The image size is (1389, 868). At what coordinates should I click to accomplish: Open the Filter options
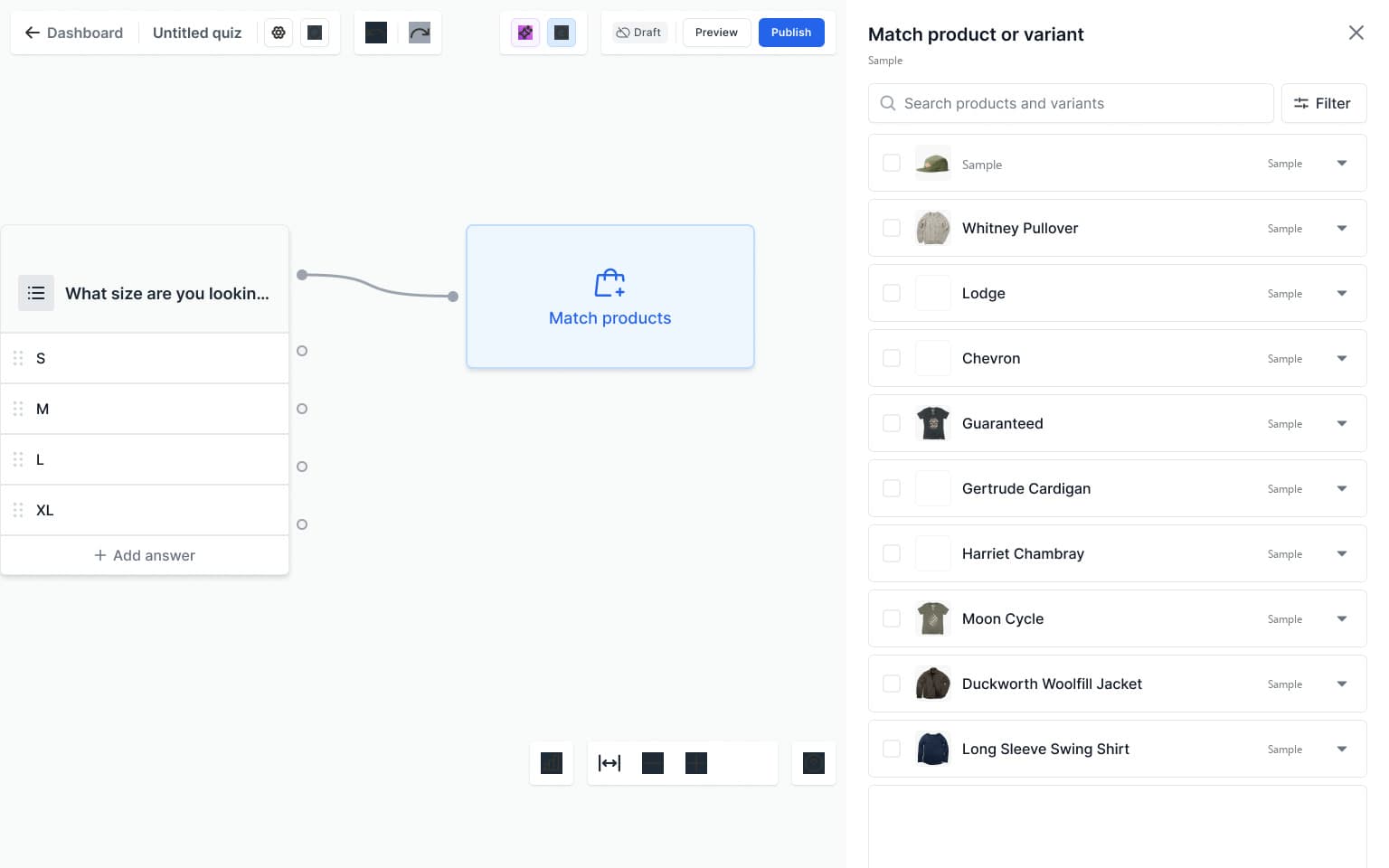pyautogui.click(x=1324, y=103)
